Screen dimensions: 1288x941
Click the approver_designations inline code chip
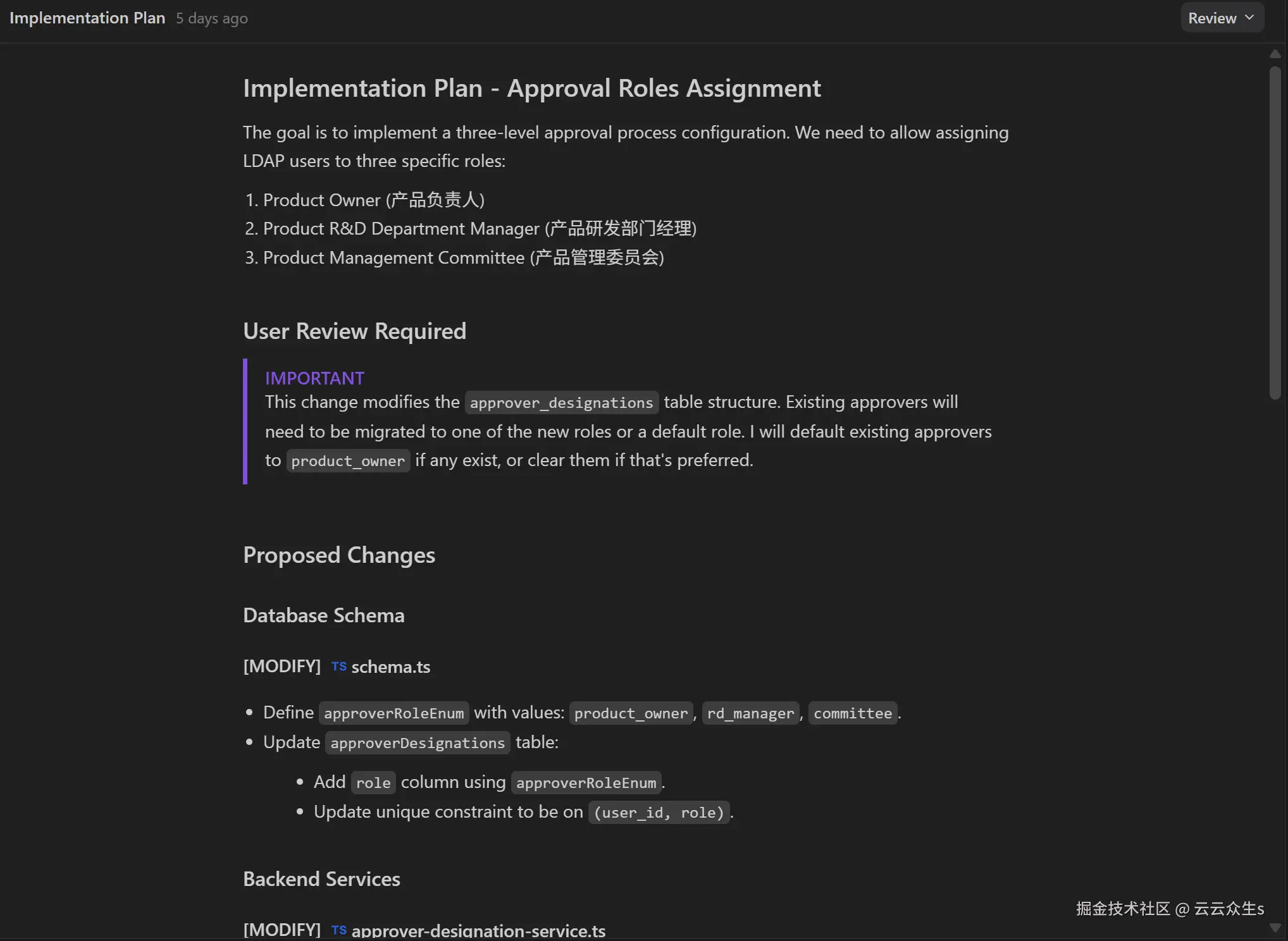coord(561,403)
